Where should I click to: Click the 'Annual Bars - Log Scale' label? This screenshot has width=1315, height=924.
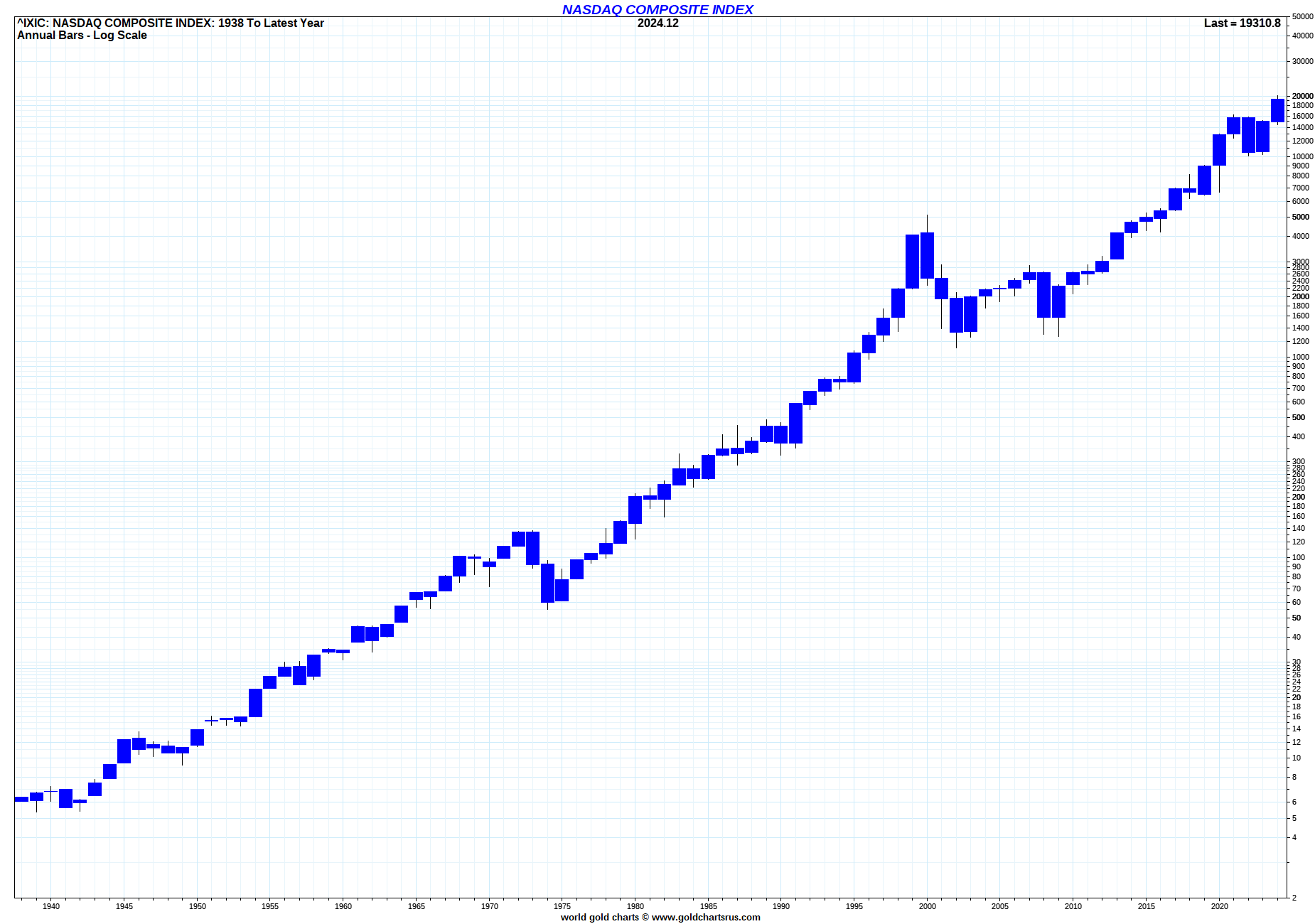82,36
